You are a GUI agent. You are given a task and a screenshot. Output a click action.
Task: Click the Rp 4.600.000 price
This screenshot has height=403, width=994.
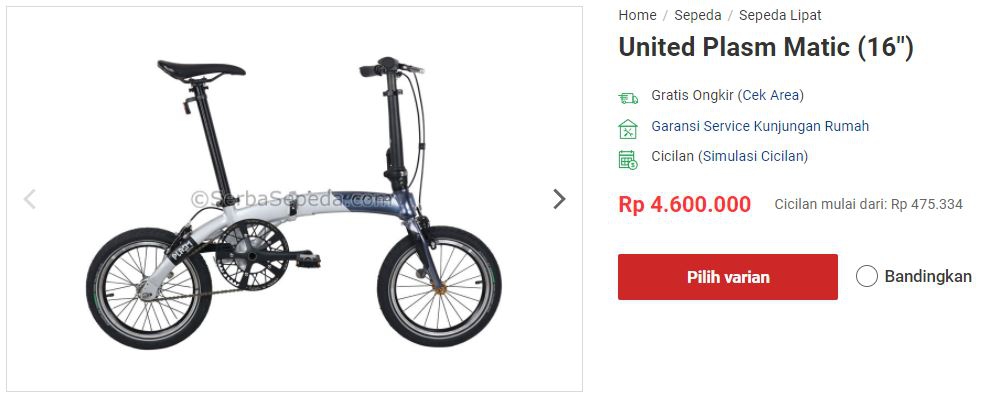point(685,204)
